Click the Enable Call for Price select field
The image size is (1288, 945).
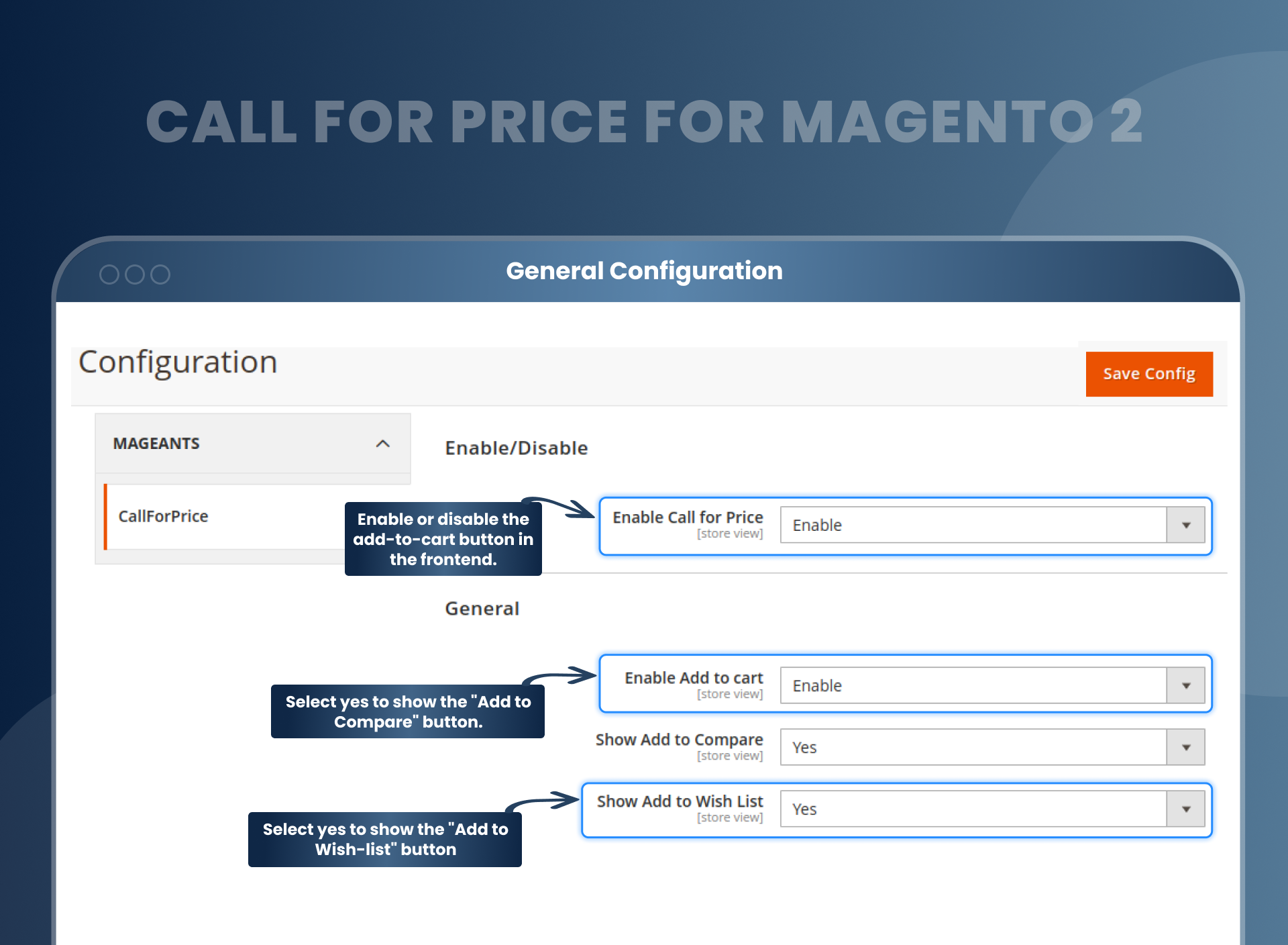click(973, 525)
